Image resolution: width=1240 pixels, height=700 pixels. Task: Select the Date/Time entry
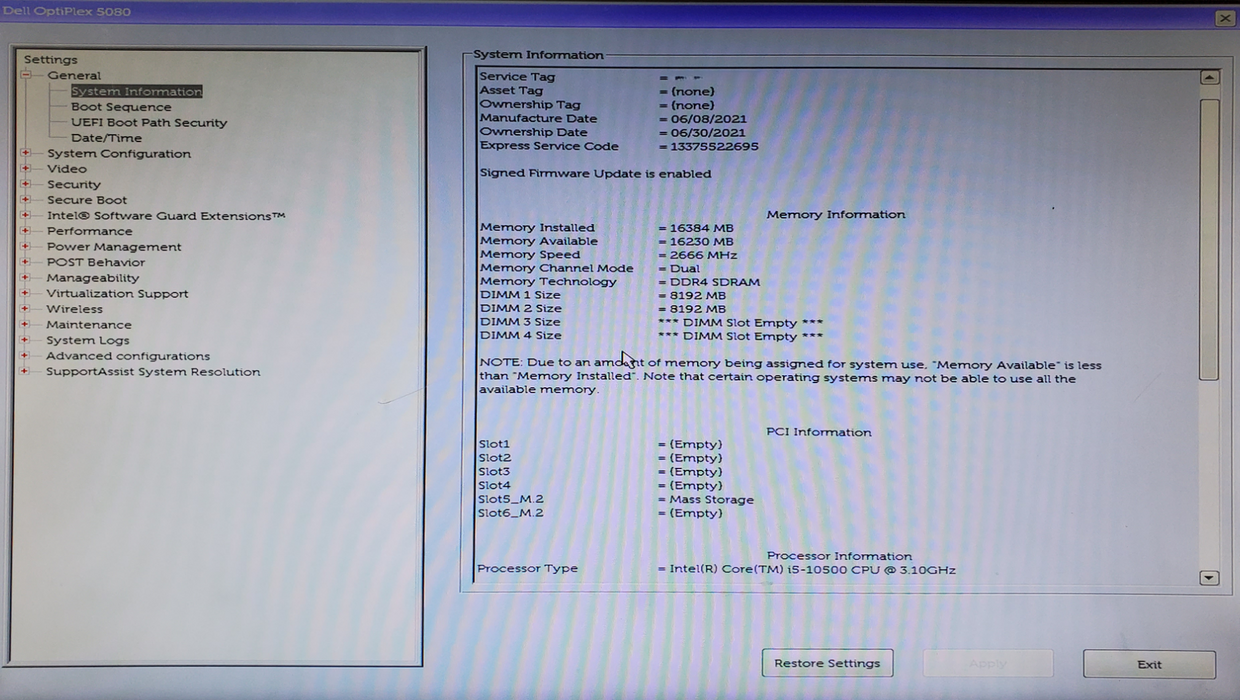tap(106, 138)
